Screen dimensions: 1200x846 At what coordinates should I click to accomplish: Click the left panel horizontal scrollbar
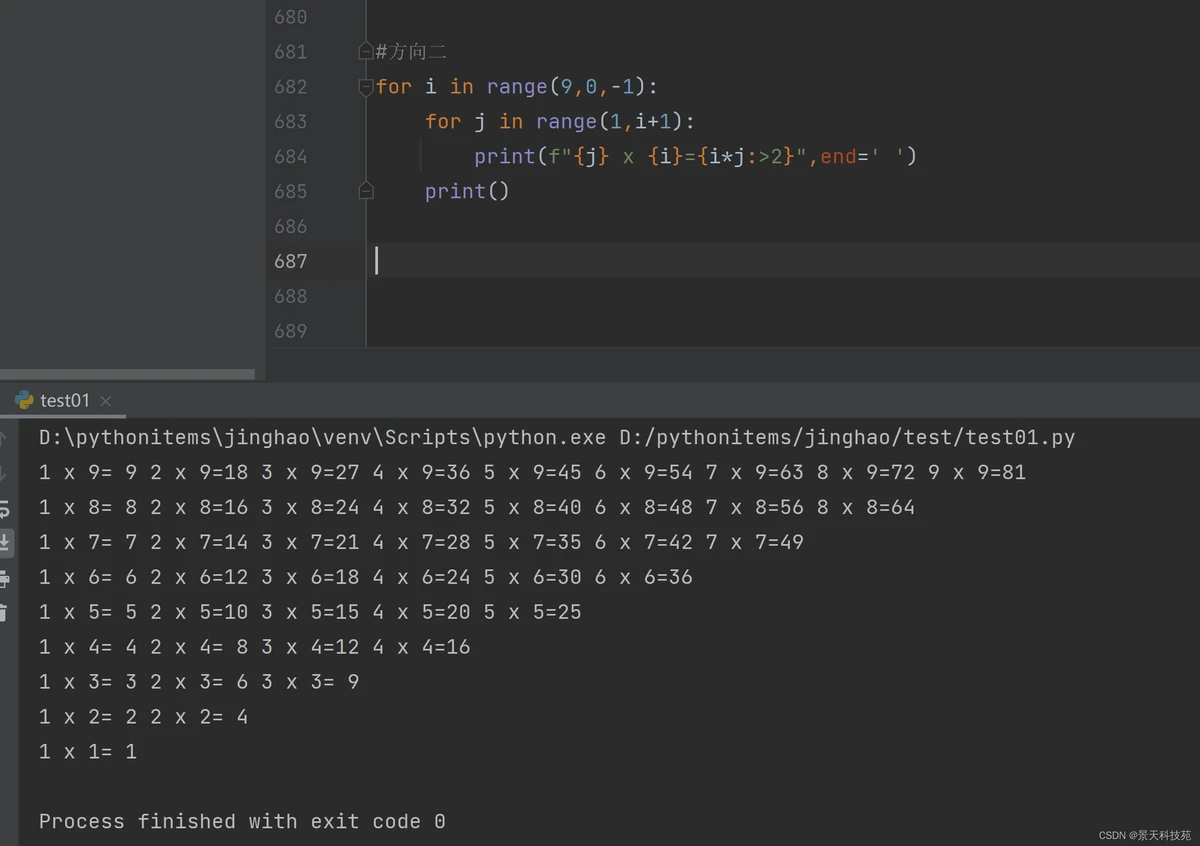point(127,375)
